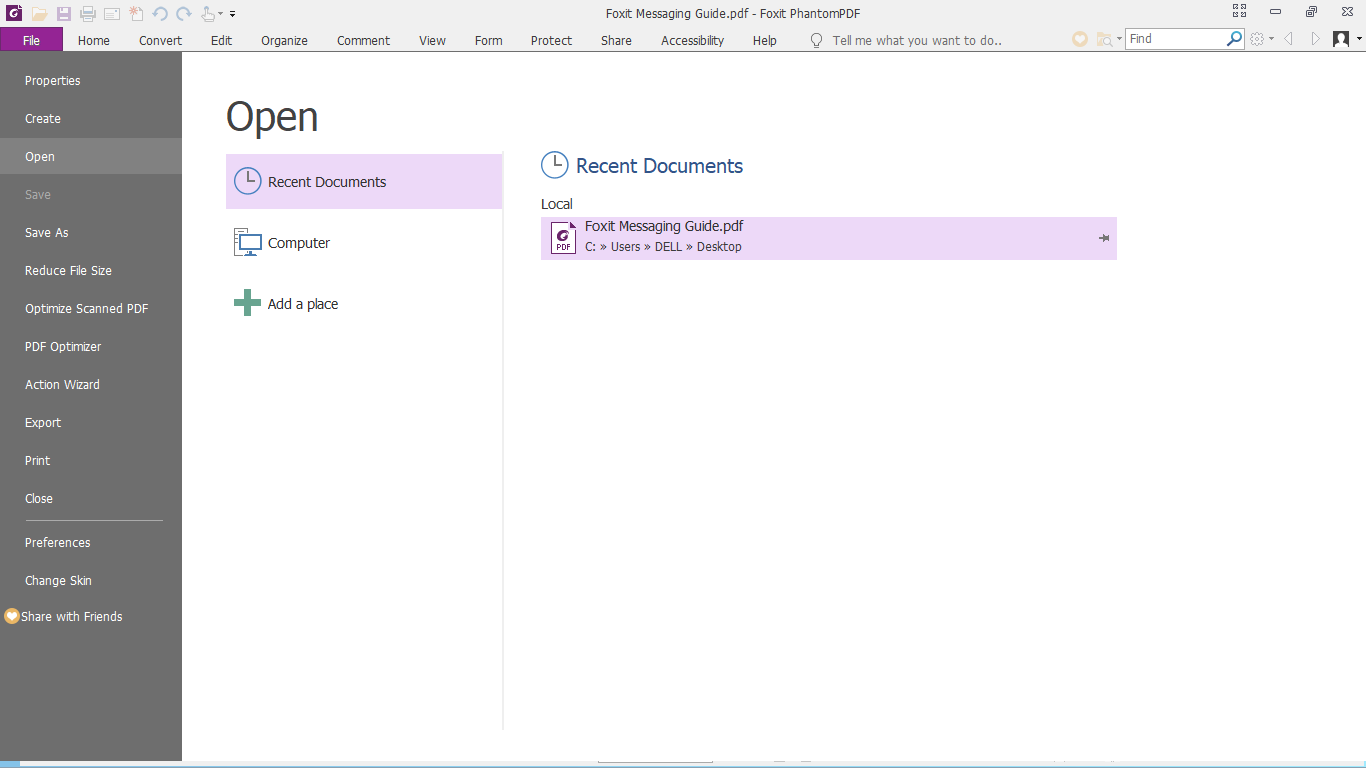1366x768 pixels.
Task: Click the Undo arrow icon
Action: tap(160, 14)
